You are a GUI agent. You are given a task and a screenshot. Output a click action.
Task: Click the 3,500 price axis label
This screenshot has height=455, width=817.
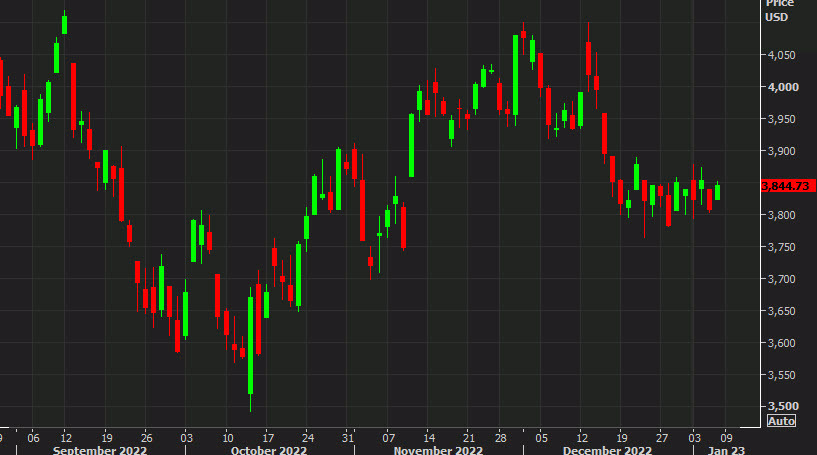pyautogui.click(x=781, y=406)
